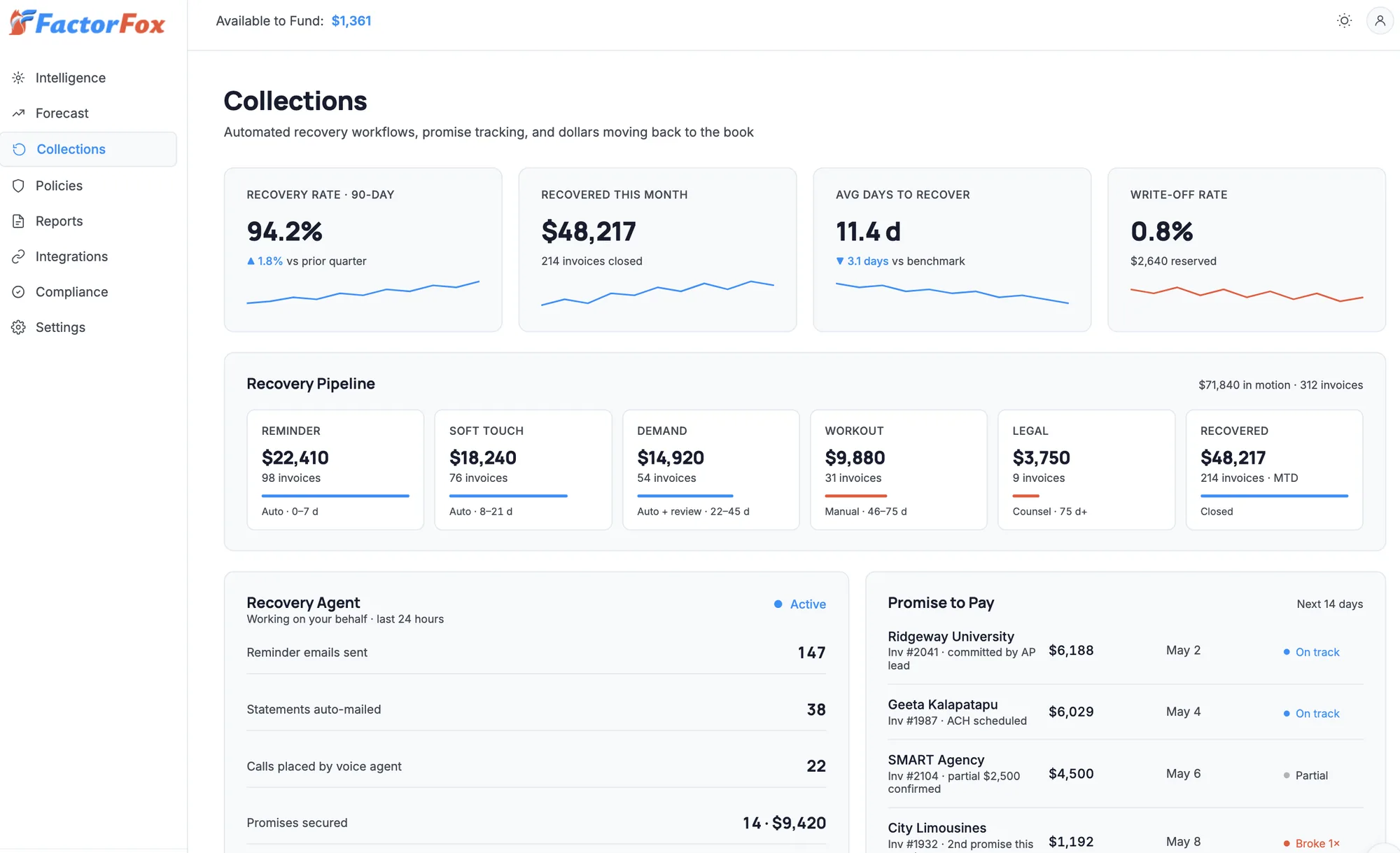1400x853 pixels.
Task: Click the Integrations link icon
Action: pyautogui.click(x=19, y=256)
